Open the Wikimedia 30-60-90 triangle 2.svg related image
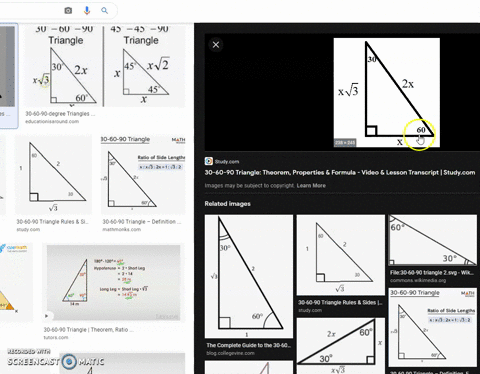The image size is (480, 374). point(432,240)
